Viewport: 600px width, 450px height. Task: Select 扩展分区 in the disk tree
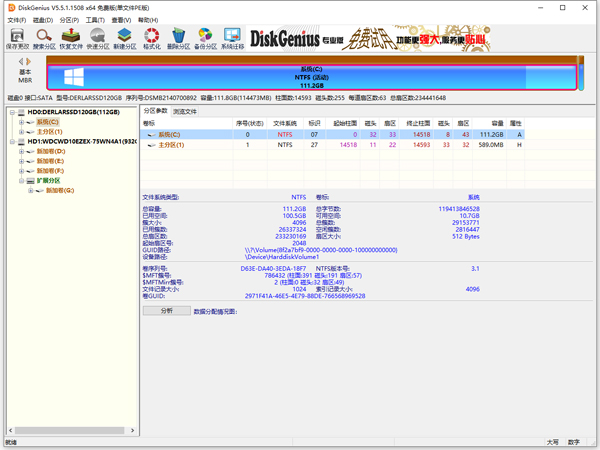coord(48,181)
